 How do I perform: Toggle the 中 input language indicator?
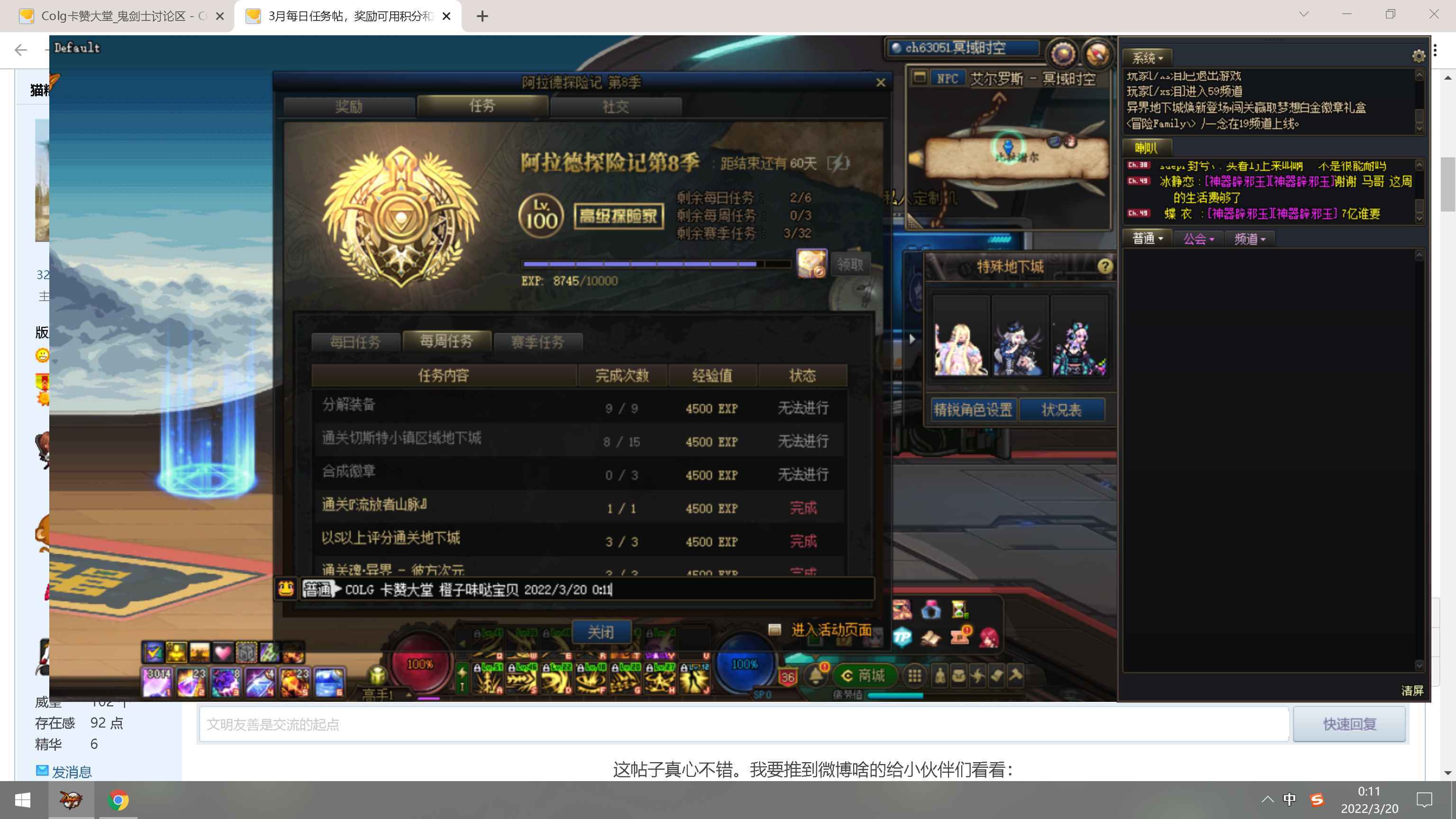[x=1289, y=800]
